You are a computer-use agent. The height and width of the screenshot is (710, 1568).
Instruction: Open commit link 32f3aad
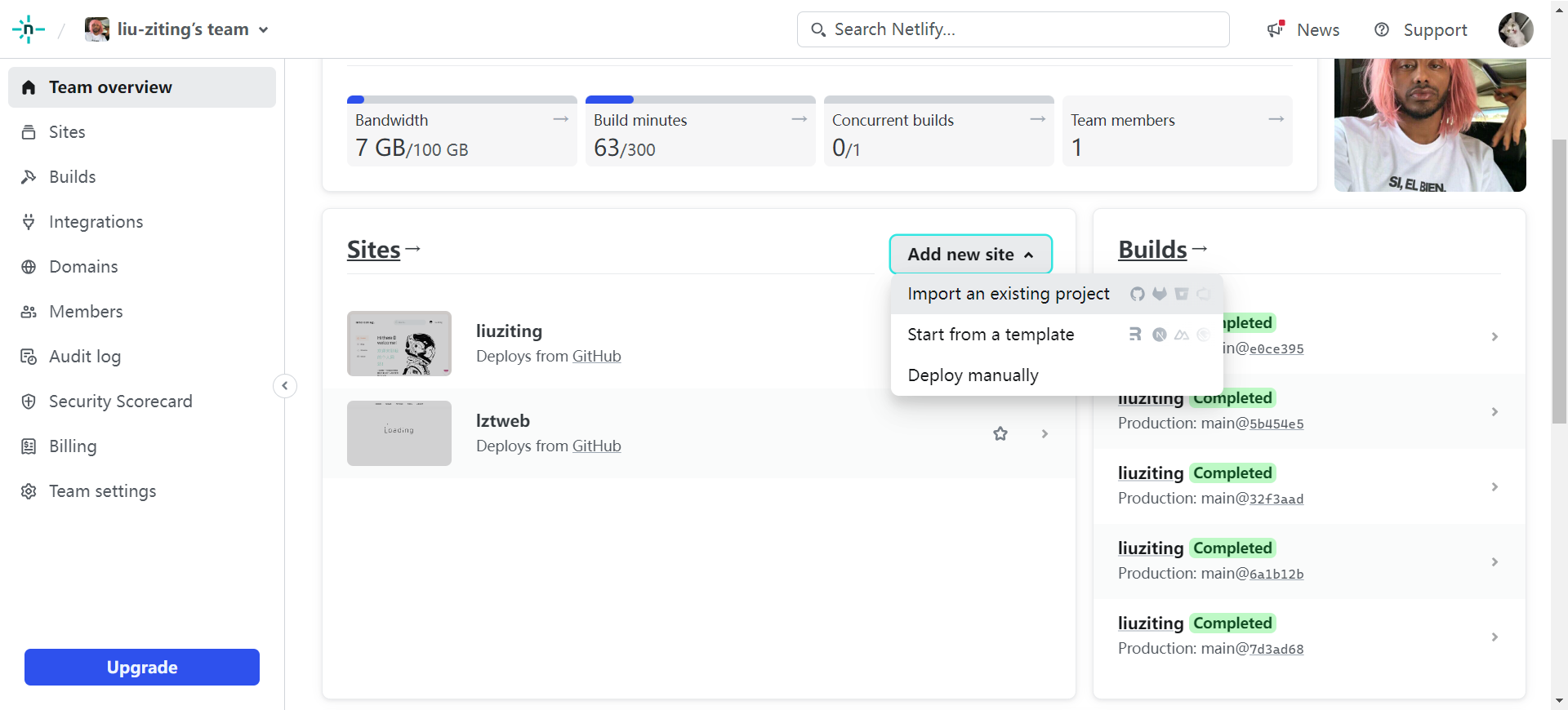[x=1276, y=499]
